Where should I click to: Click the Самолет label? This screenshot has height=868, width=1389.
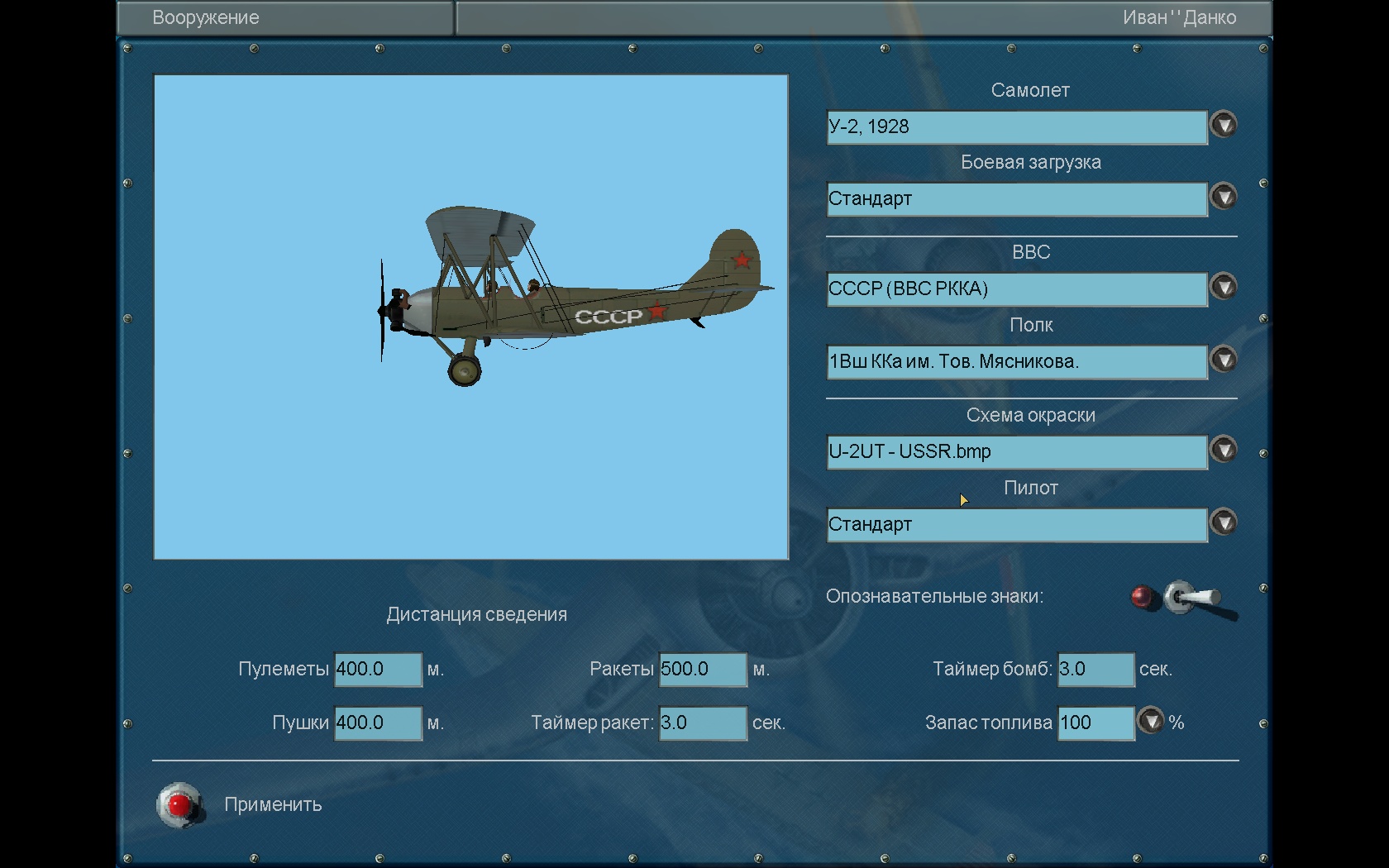point(1030,90)
